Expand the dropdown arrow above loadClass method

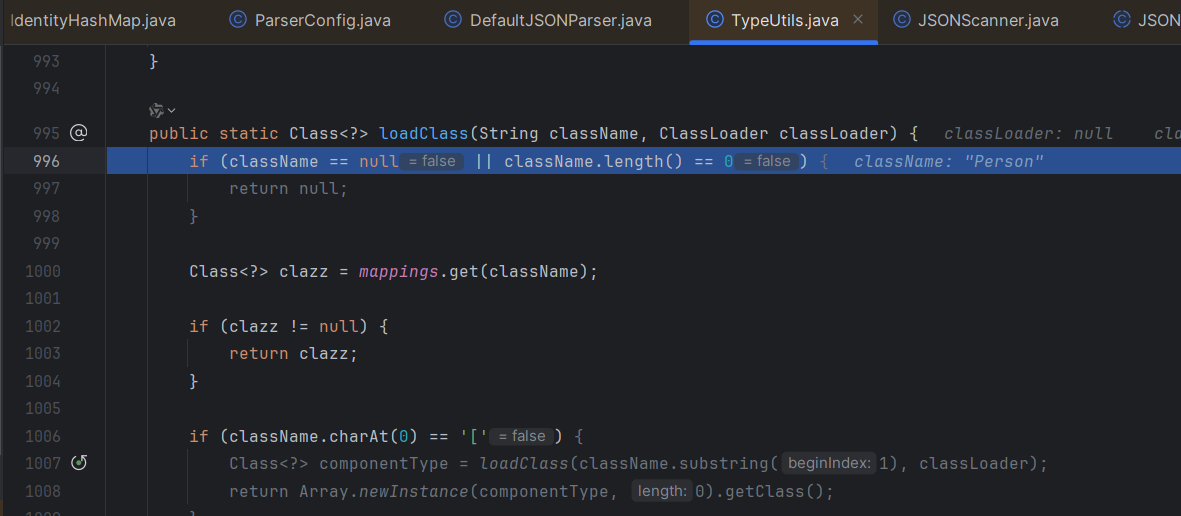pyautogui.click(x=172, y=110)
